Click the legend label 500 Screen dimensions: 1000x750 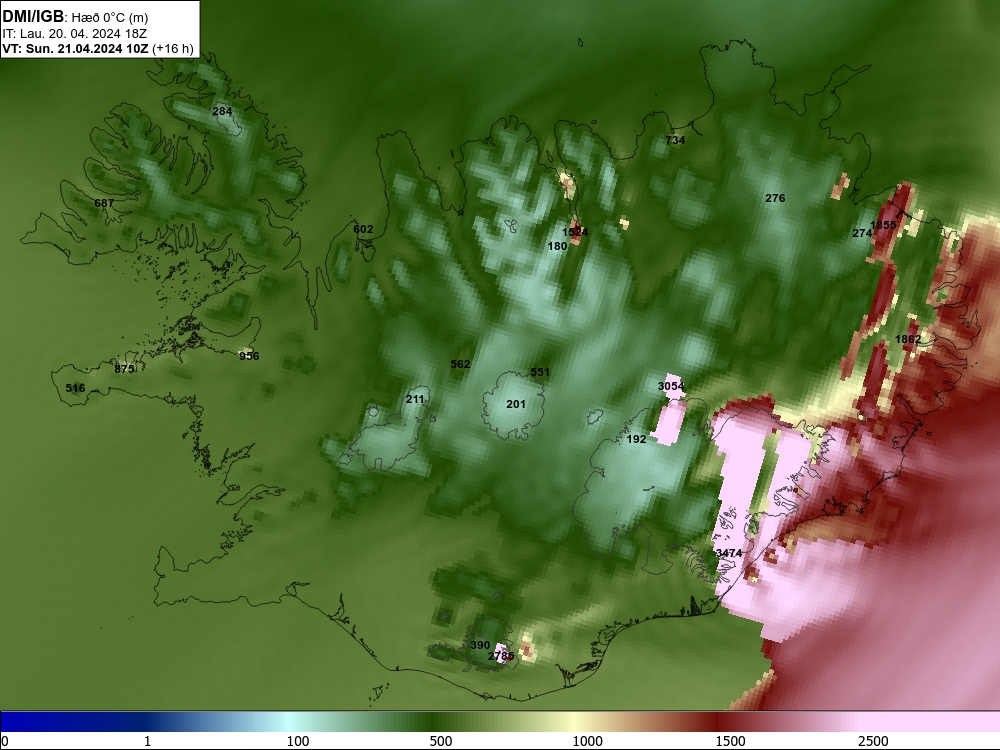441,741
